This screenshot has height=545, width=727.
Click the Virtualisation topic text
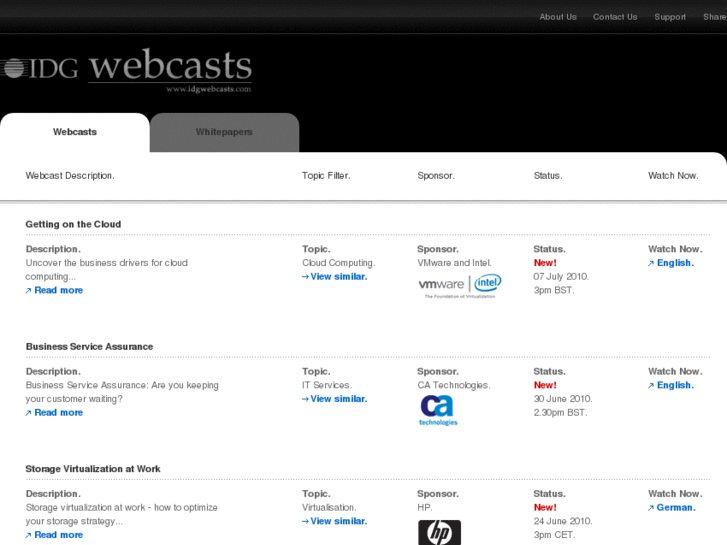pyautogui.click(x=329, y=507)
